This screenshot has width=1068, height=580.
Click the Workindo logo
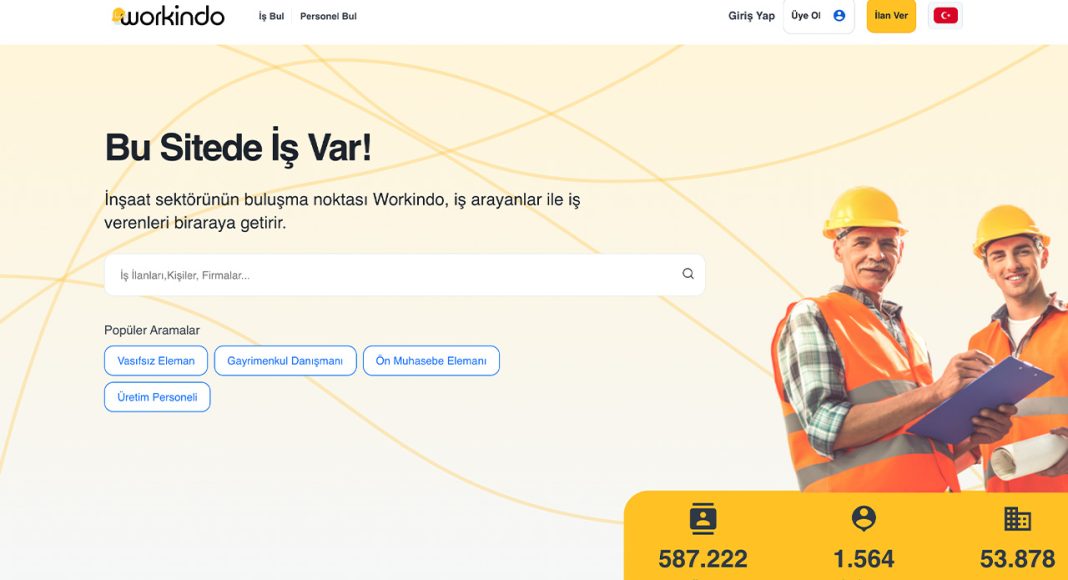tap(168, 16)
